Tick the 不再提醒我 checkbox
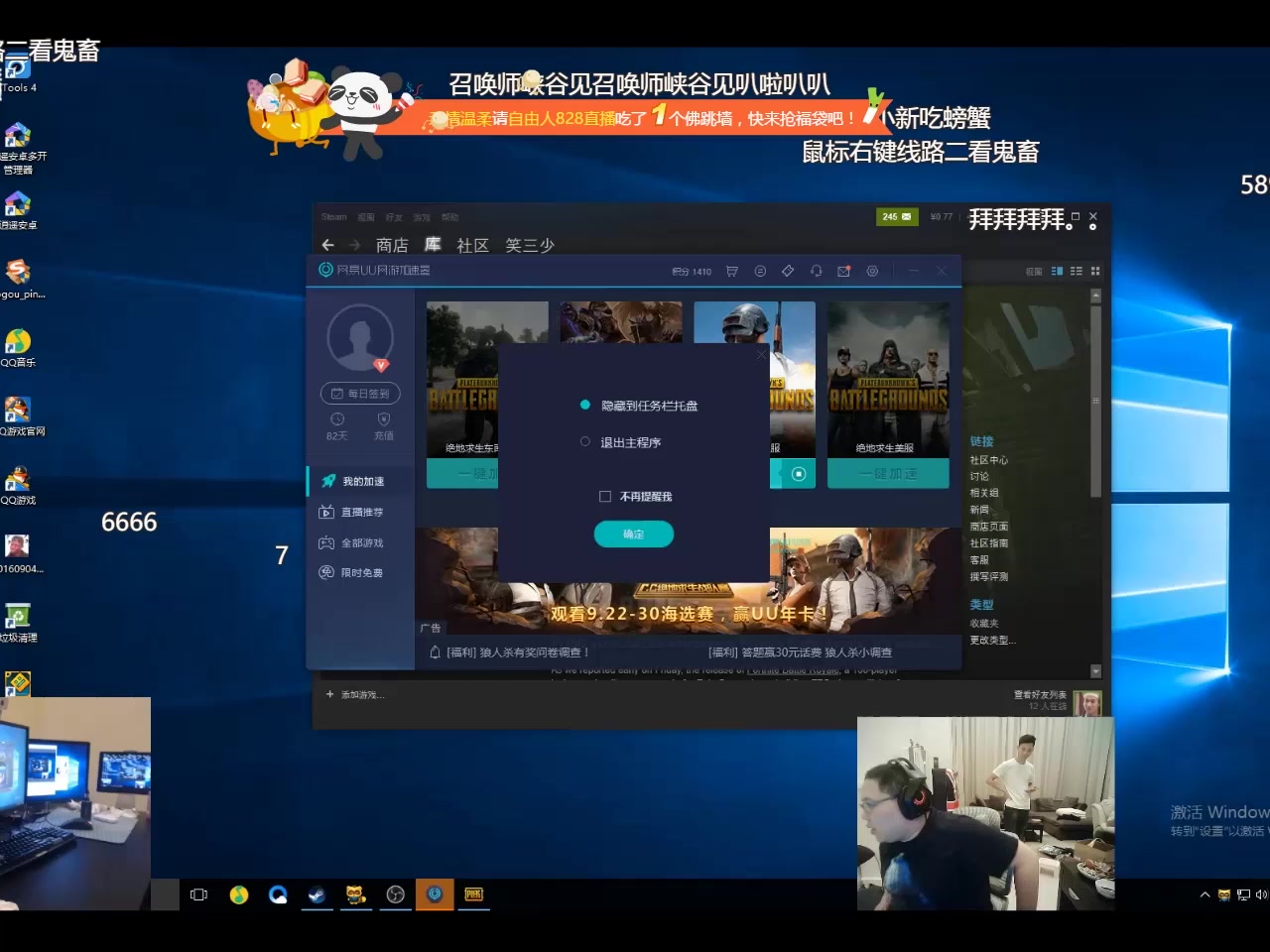The image size is (1270, 952). 605,496
